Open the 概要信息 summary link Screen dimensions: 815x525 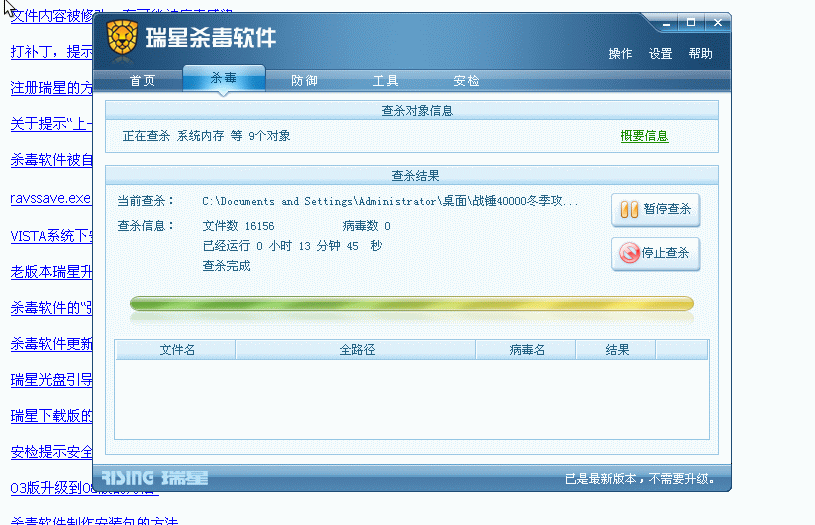coord(645,136)
